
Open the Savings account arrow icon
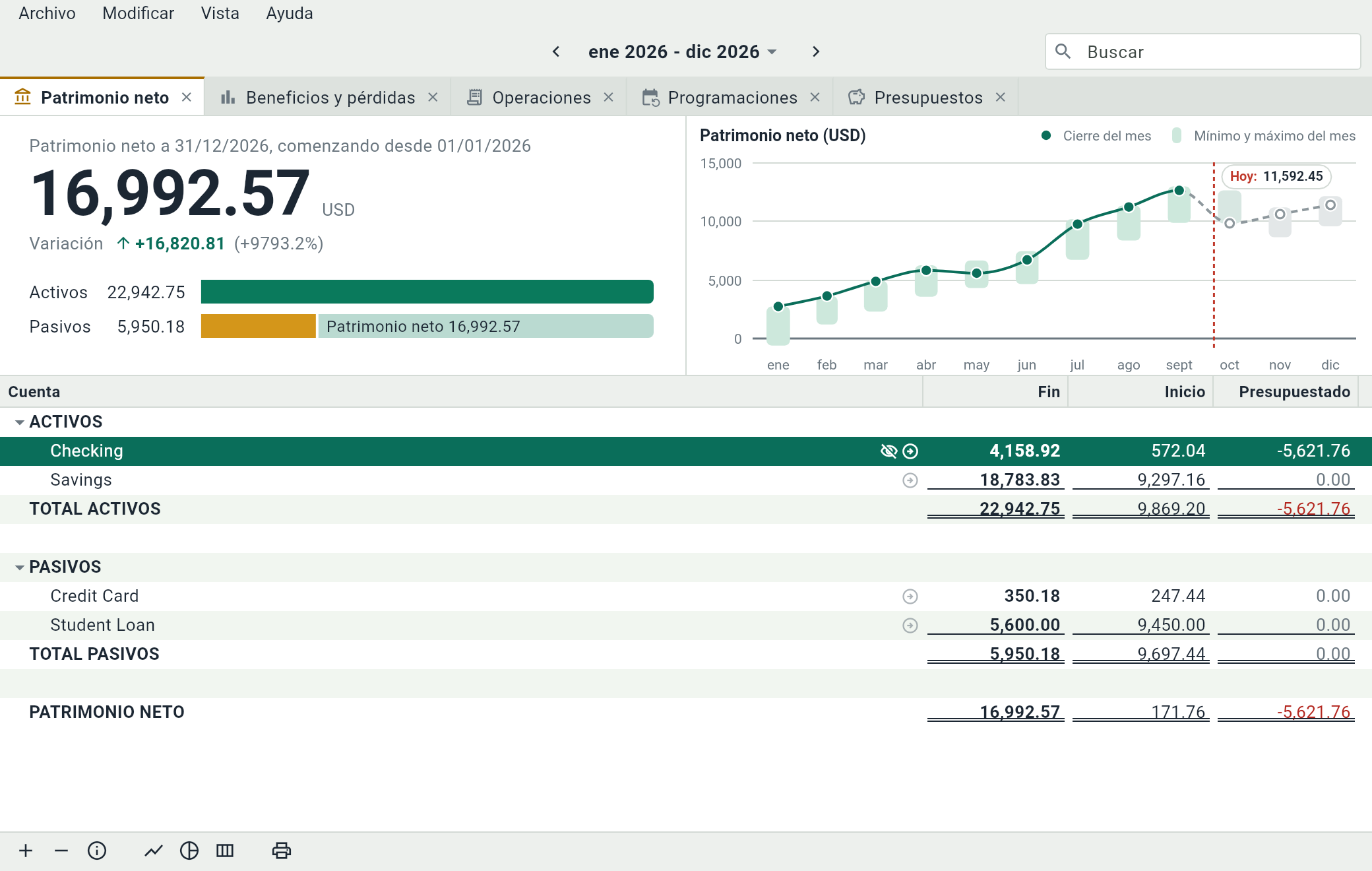click(910, 480)
